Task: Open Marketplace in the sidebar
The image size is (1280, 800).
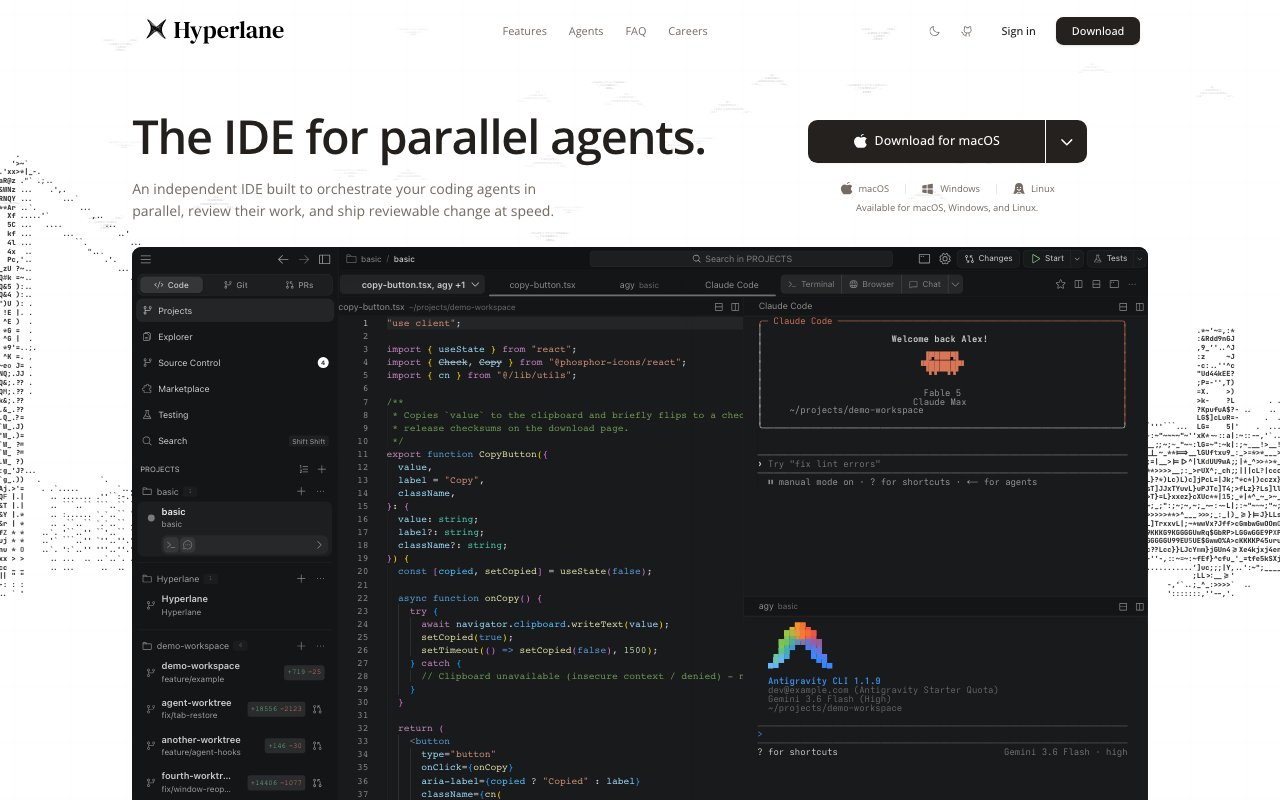Action: [235, 389]
